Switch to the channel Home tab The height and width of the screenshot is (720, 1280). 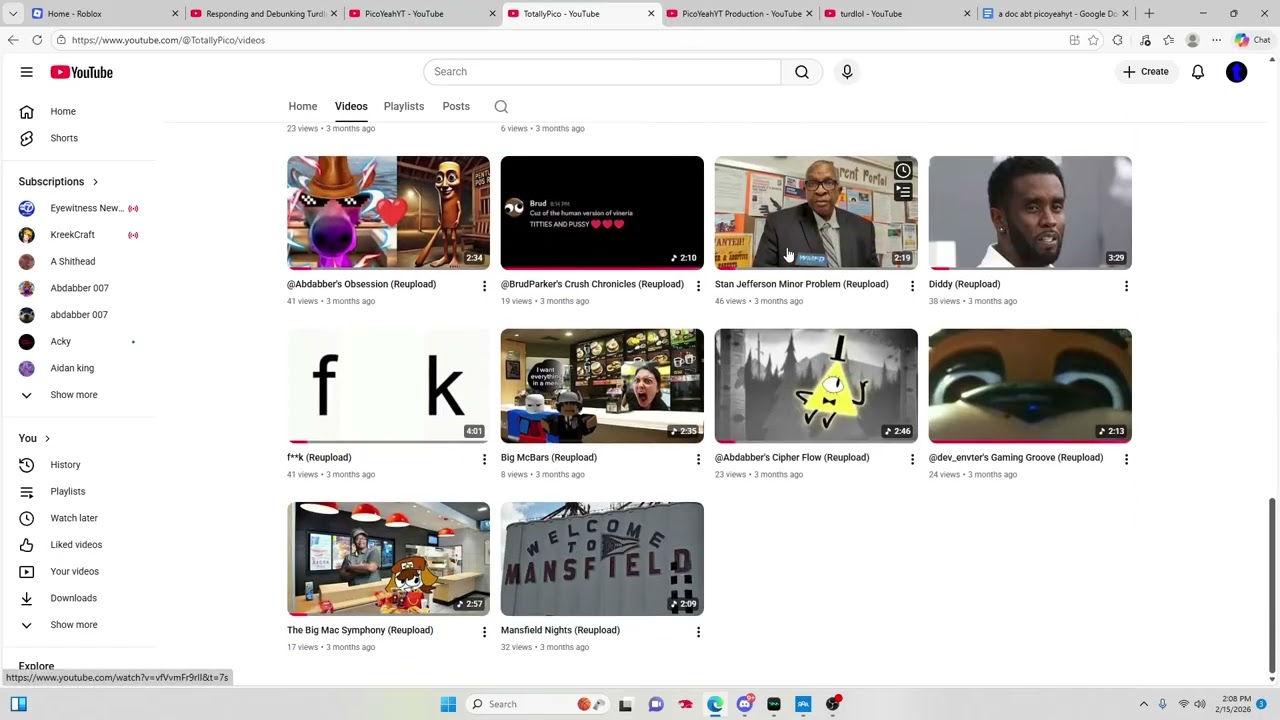[303, 106]
